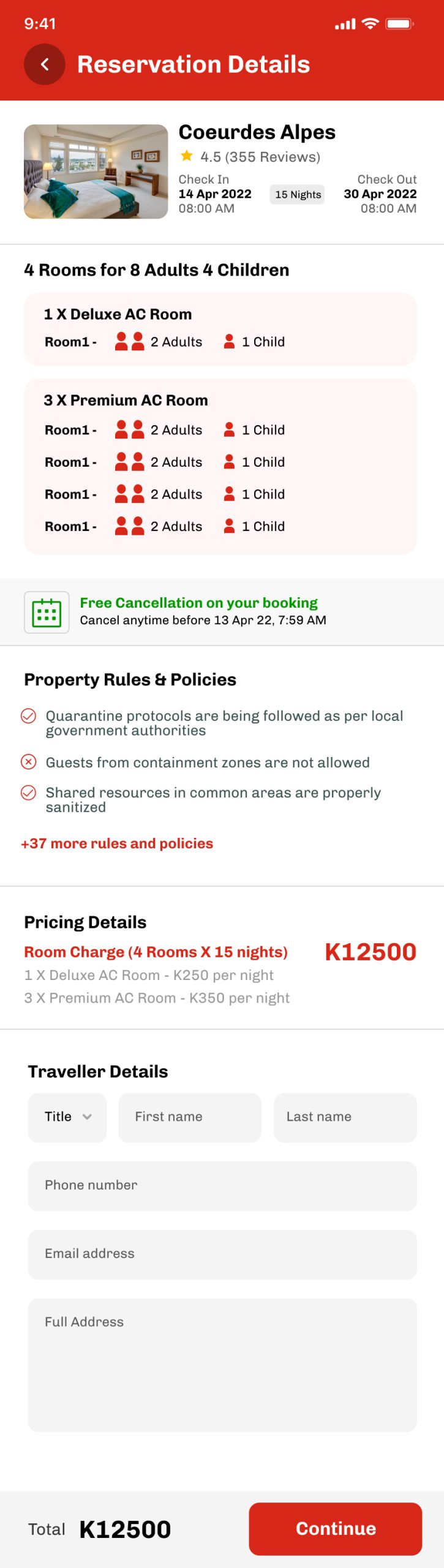This screenshot has height=1568, width=444.
Task: Tap the two-adults icon in Deluxe AC Room
Action: (130, 341)
